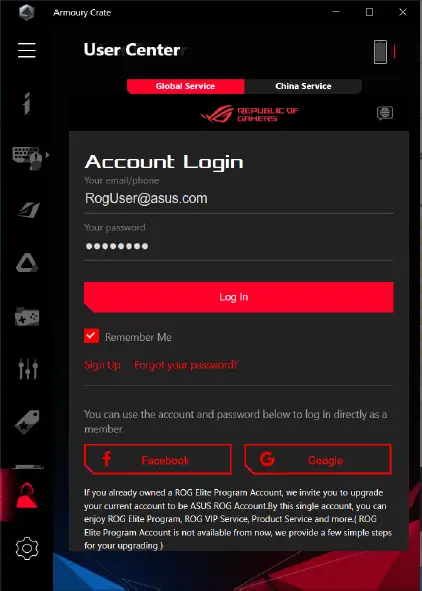
Task: Click the mobile device icon near the title
Action: click(380, 52)
